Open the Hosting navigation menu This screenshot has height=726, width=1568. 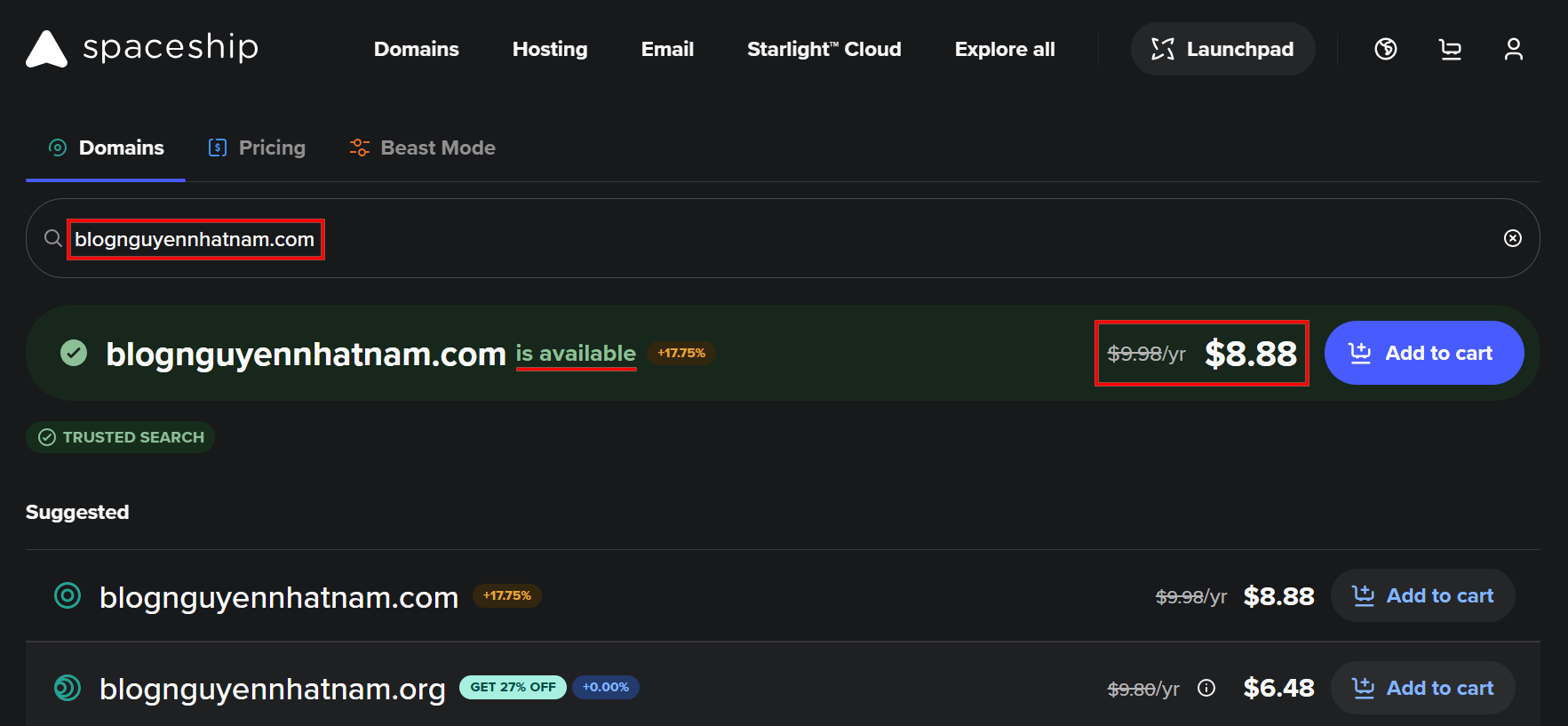point(550,49)
